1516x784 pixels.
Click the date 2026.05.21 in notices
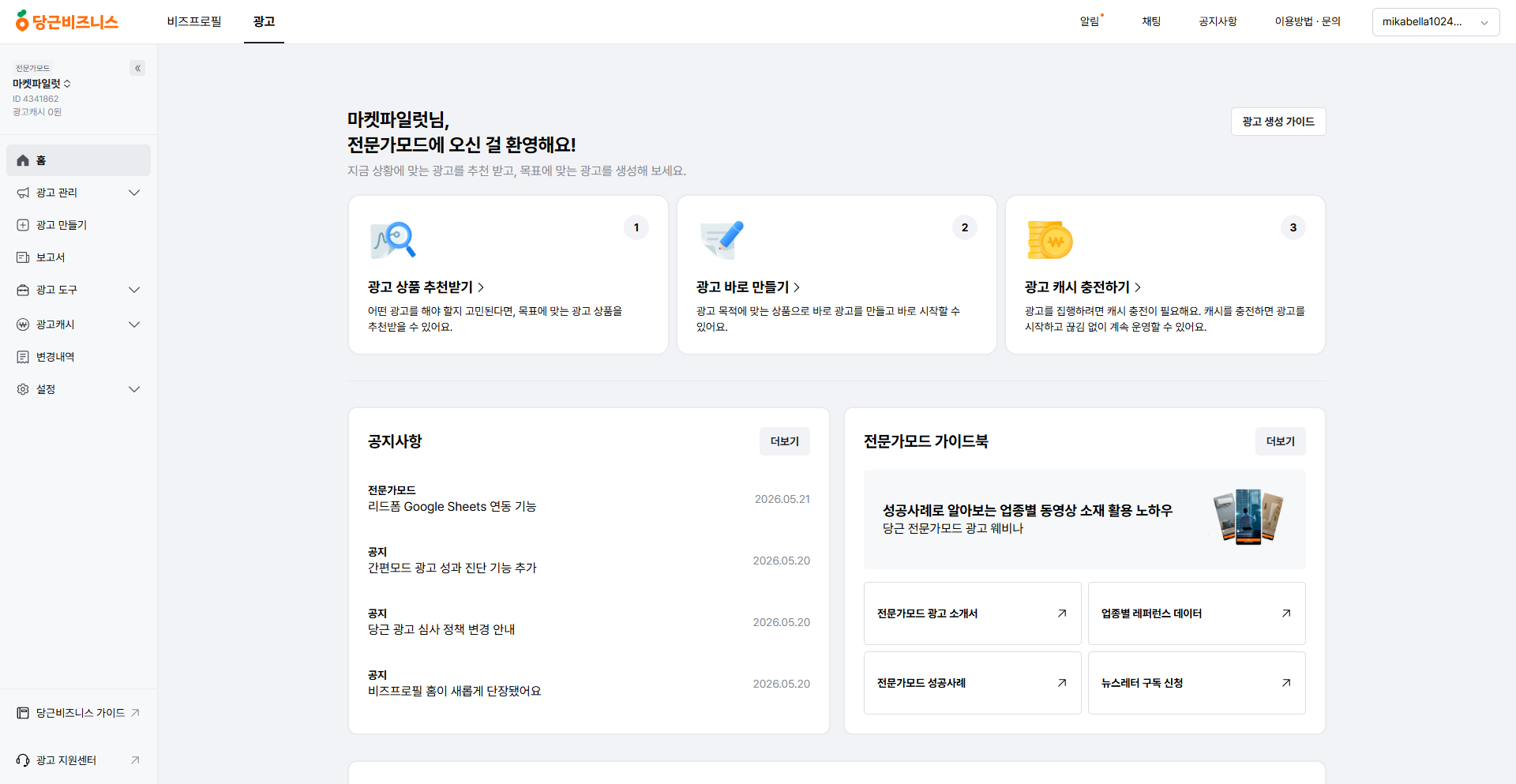tap(782, 499)
